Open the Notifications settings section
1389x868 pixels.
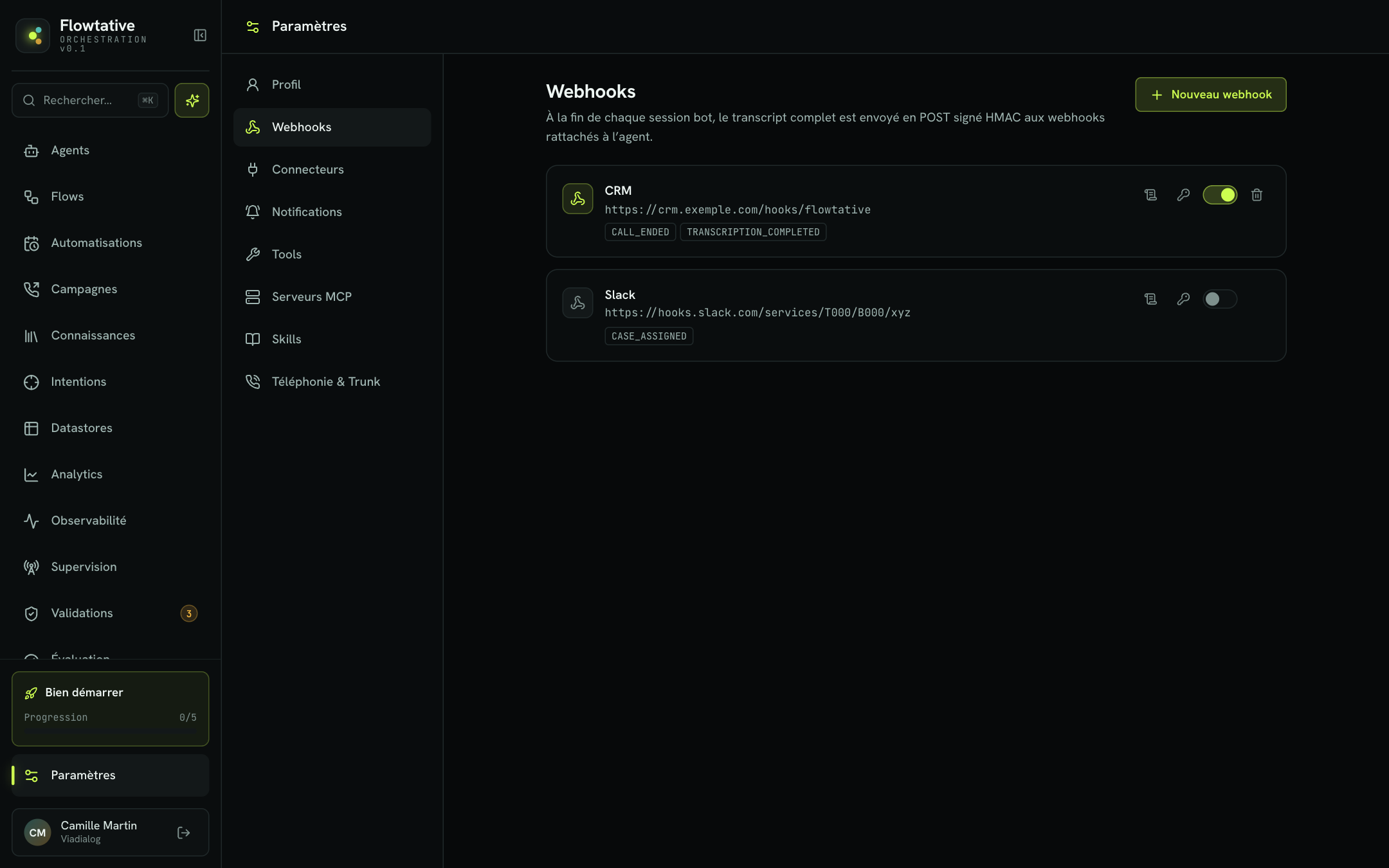click(x=332, y=212)
